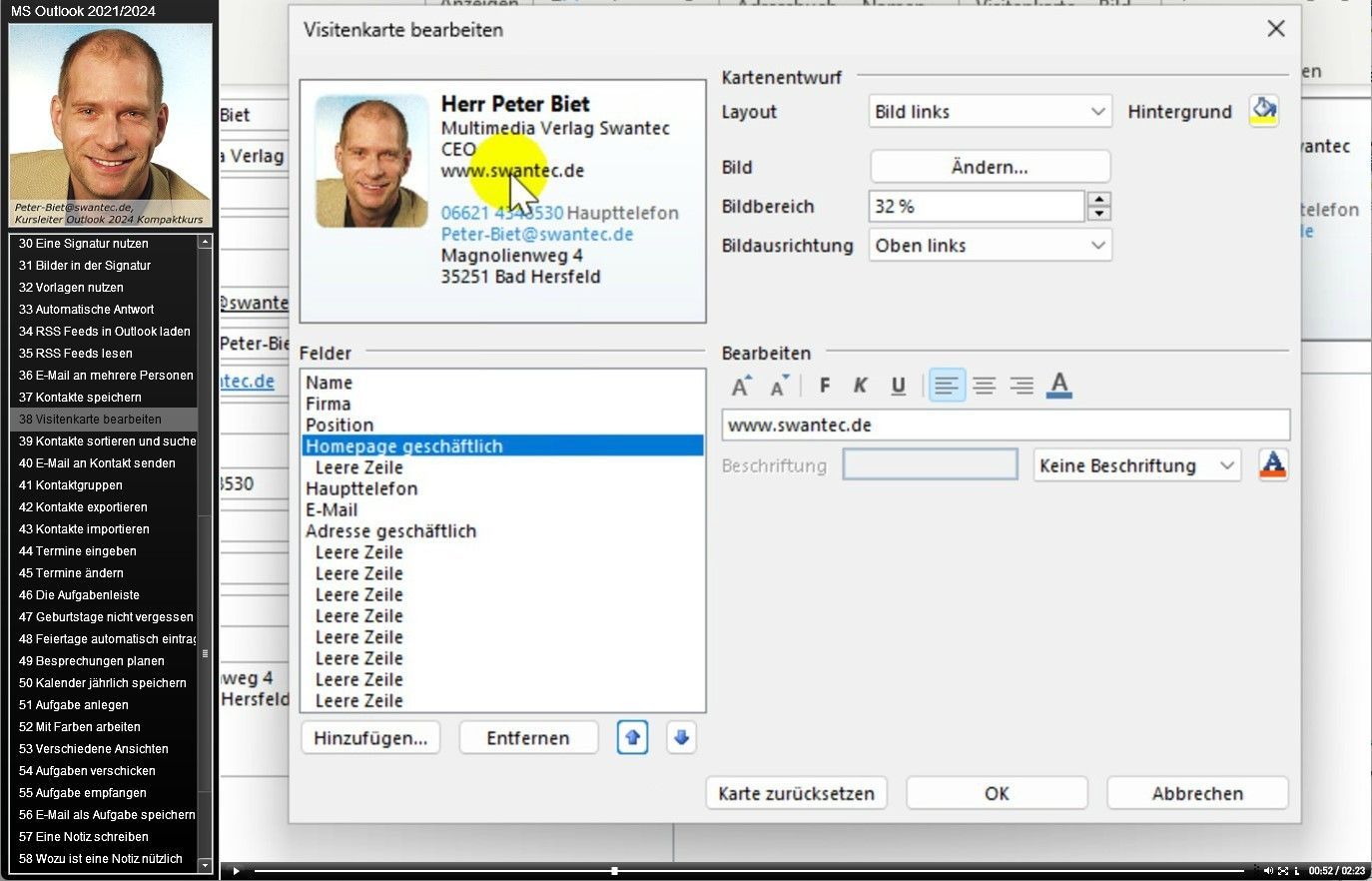Toggle underline formatting (U) button
Viewport: 1372px width, 881px height.
click(898, 386)
